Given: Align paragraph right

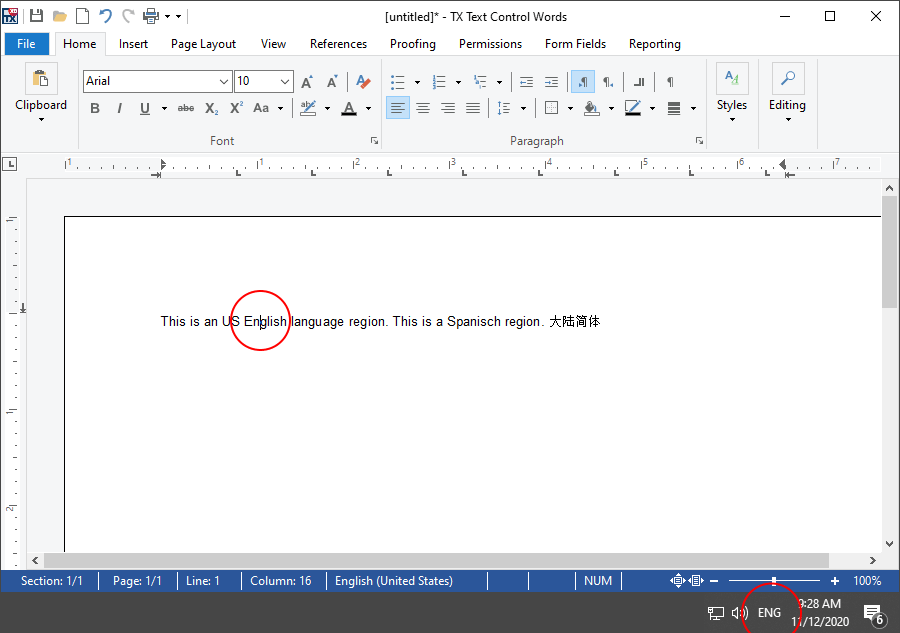Looking at the screenshot, I should (448, 108).
